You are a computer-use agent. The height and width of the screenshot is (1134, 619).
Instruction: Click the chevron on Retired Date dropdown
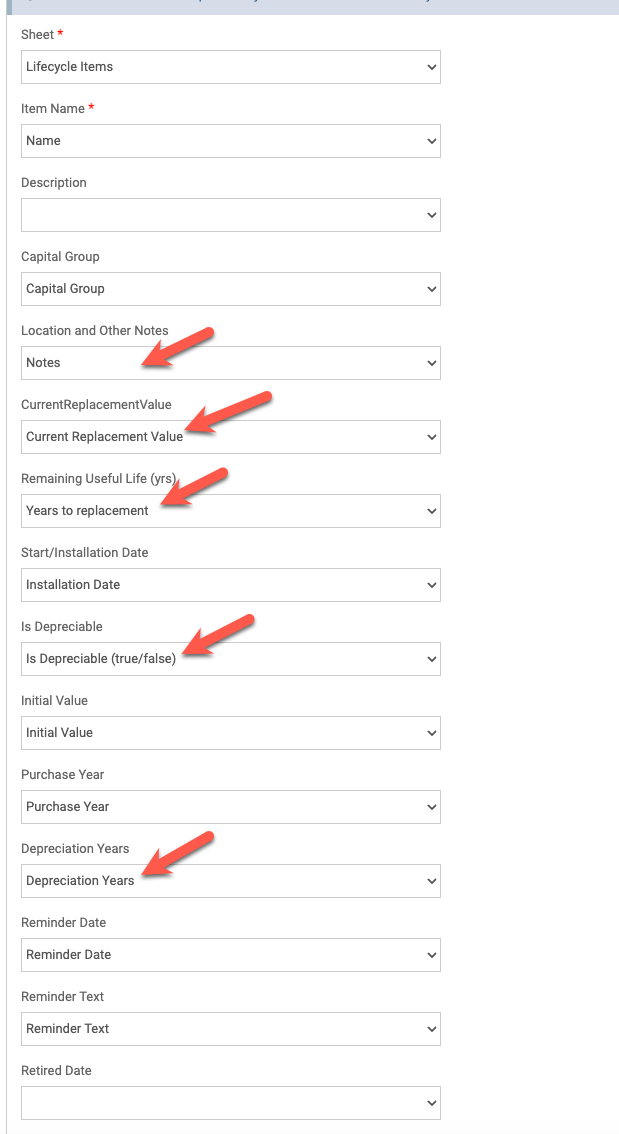pos(431,1103)
